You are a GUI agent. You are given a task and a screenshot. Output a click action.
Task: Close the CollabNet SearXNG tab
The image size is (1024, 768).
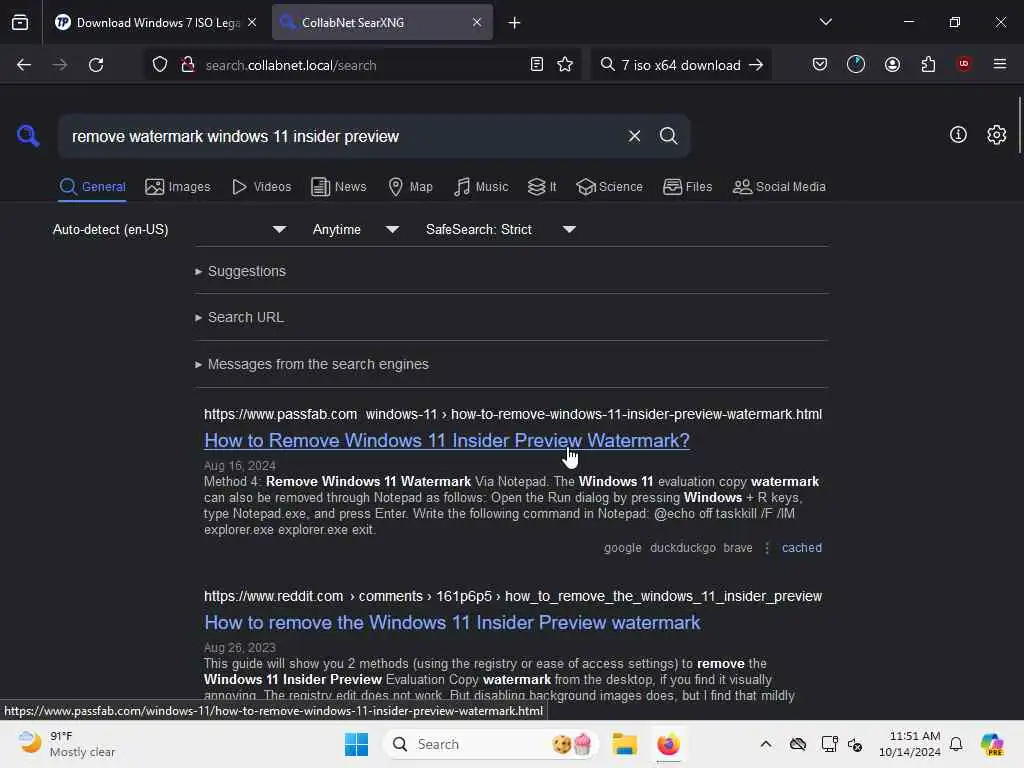[477, 22]
